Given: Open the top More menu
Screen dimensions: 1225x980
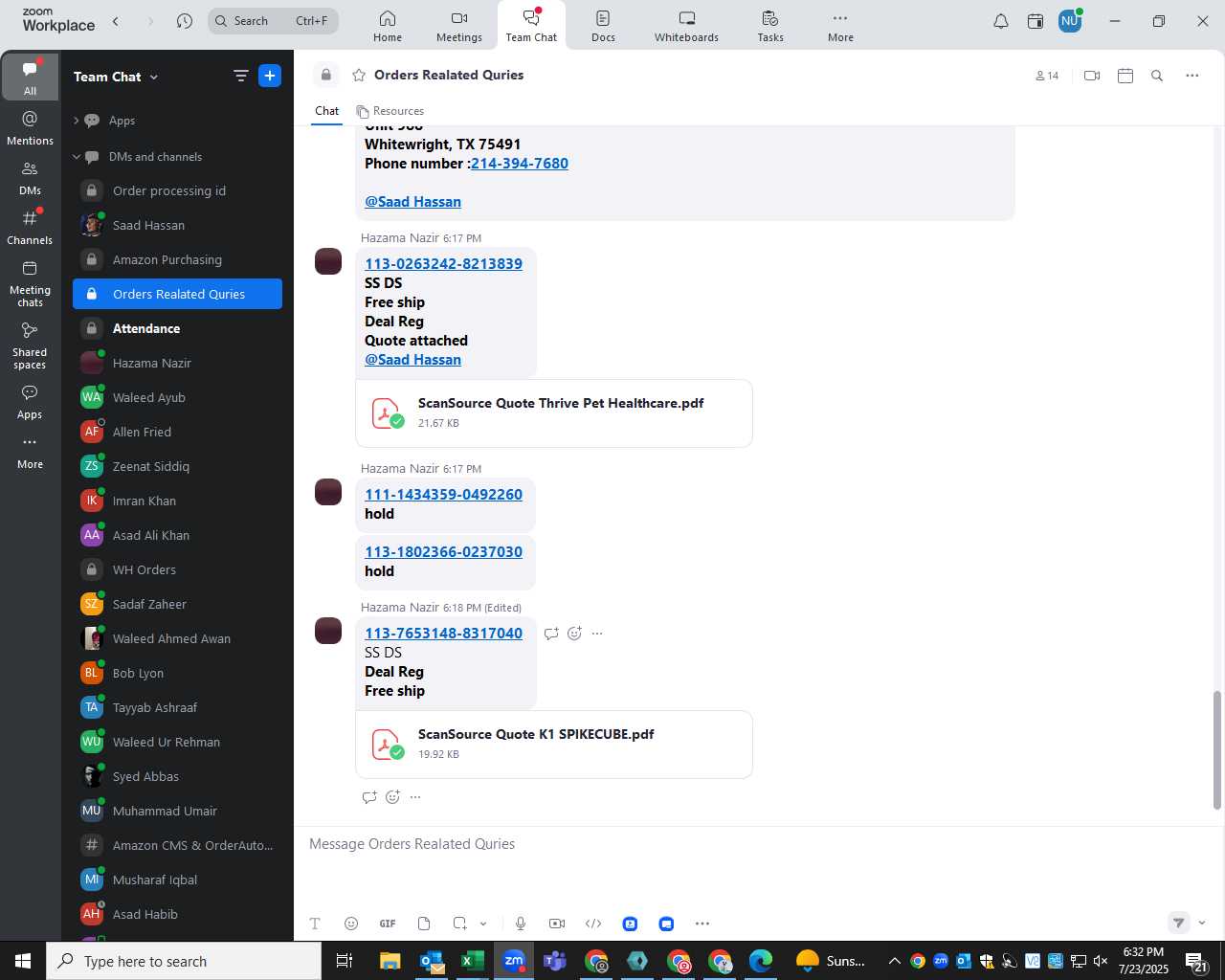Looking at the screenshot, I should point(840,26).
